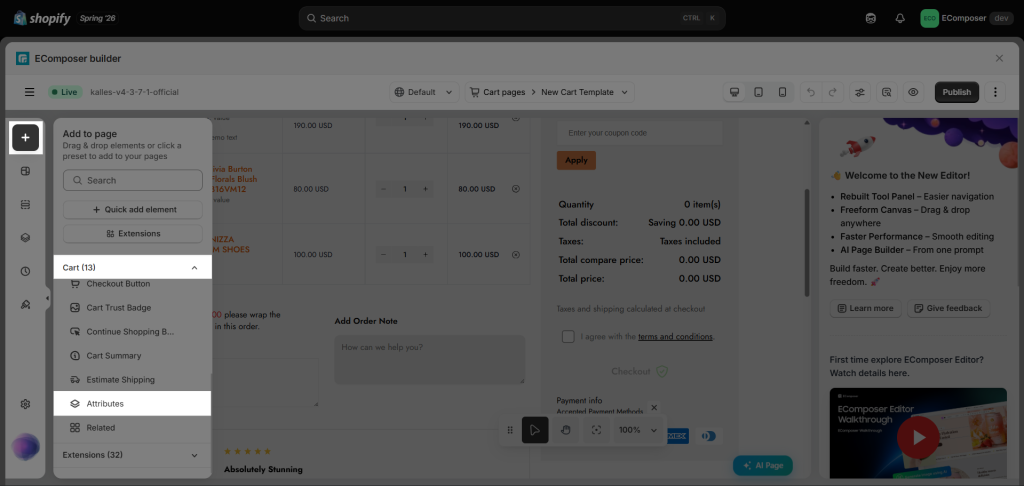The image size is (1024, 486).
Task: Open the AI Page button
Action: pos(763,466)
